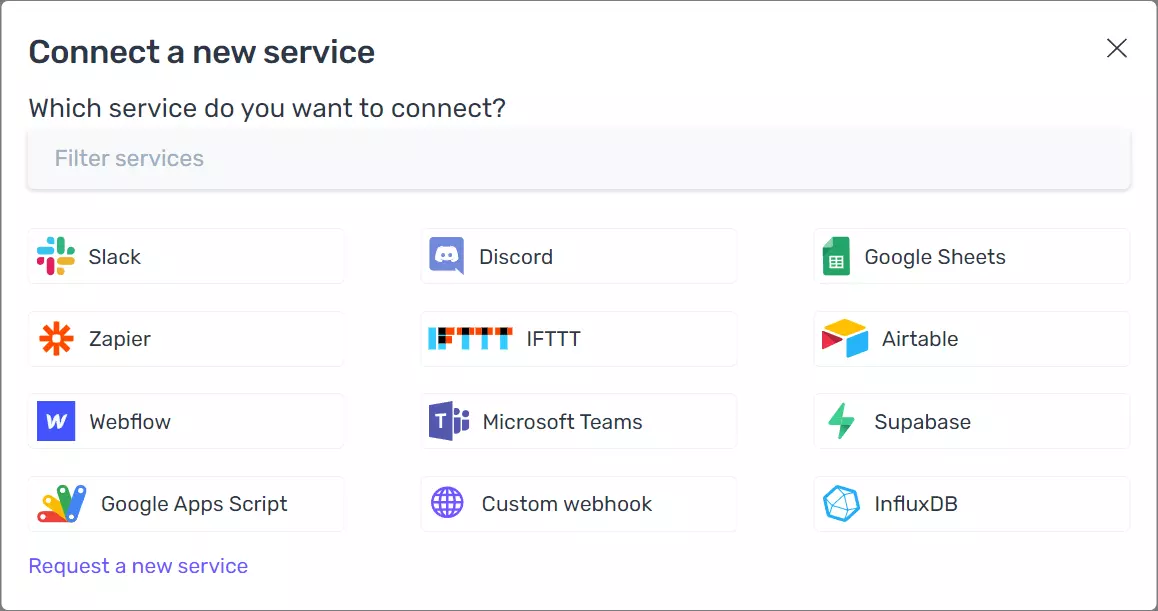
Task: Click the green Supabase bolt icon
Action: tap(841, 422)
